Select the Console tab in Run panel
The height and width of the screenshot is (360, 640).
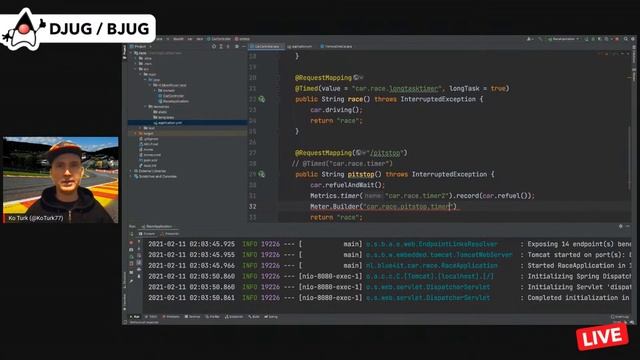coord(147,234)
